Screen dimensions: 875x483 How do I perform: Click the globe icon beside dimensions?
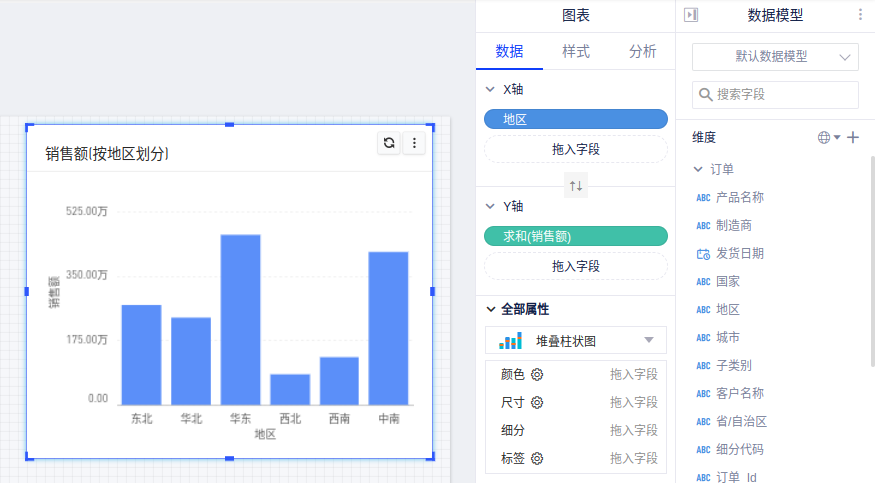tap(825, 137)
